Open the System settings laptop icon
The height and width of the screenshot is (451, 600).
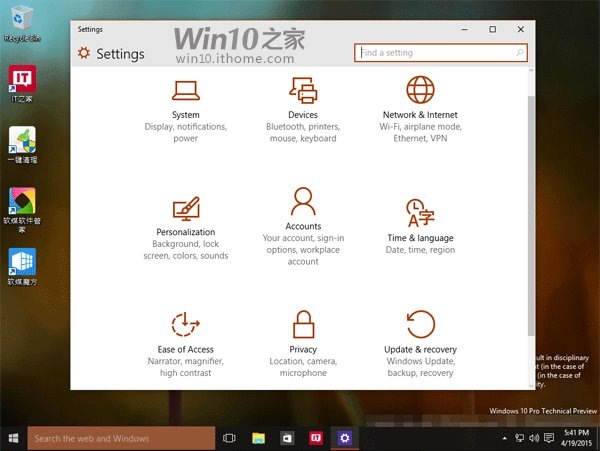tap(186, 90)
